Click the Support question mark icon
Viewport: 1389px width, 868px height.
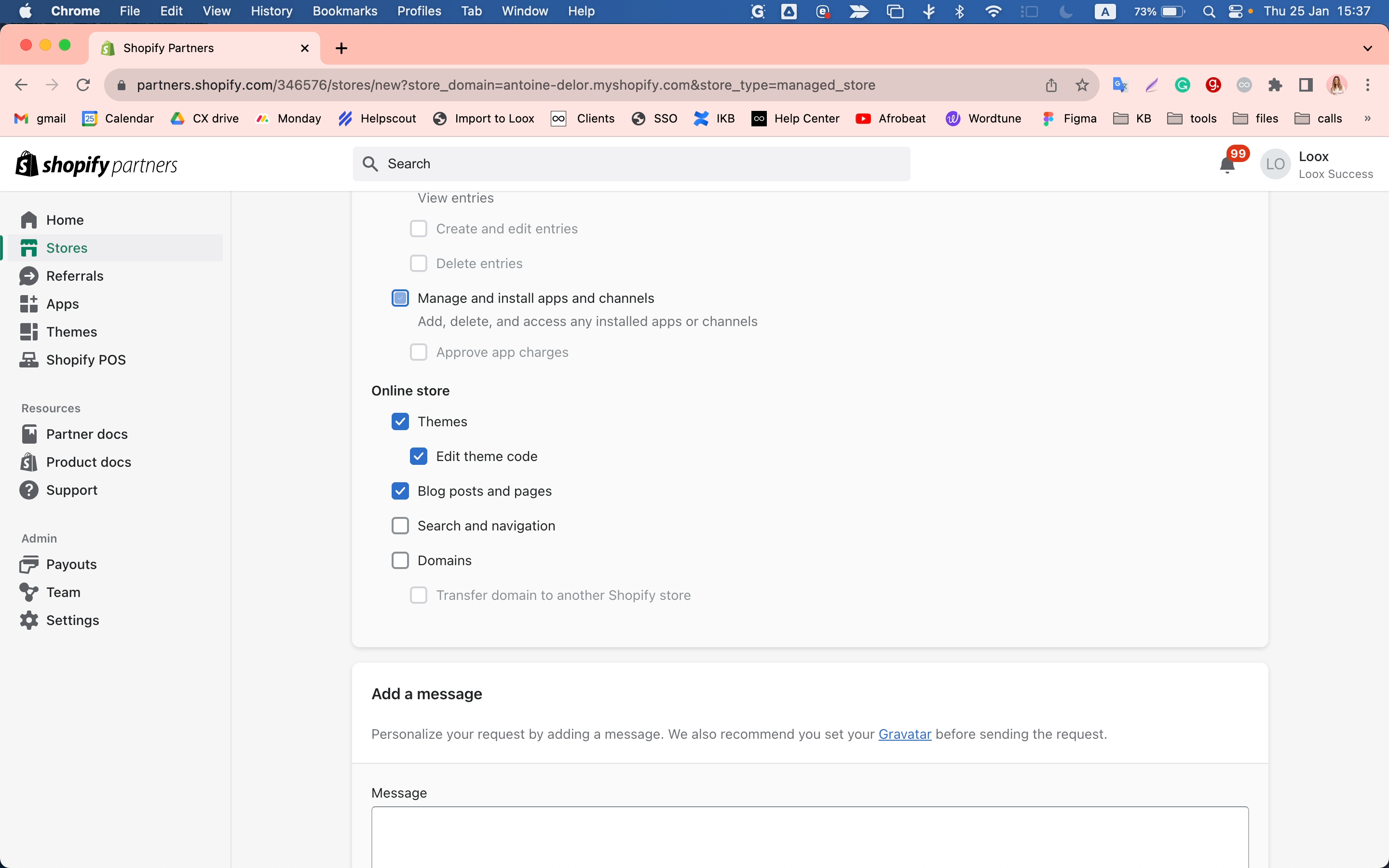coord(29,490)
